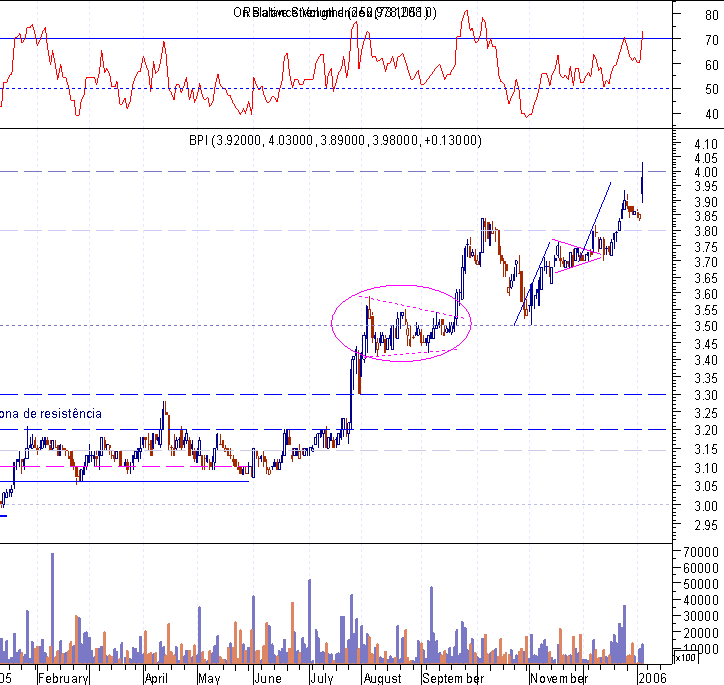Click the June label on the time axis
Viewport: 724px width, 685px height.
268,679
